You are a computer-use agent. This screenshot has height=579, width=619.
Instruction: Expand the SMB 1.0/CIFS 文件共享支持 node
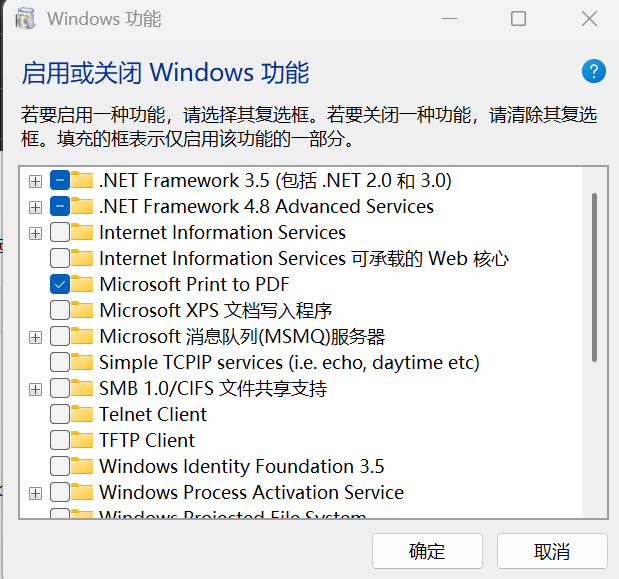tap(35, 388)
